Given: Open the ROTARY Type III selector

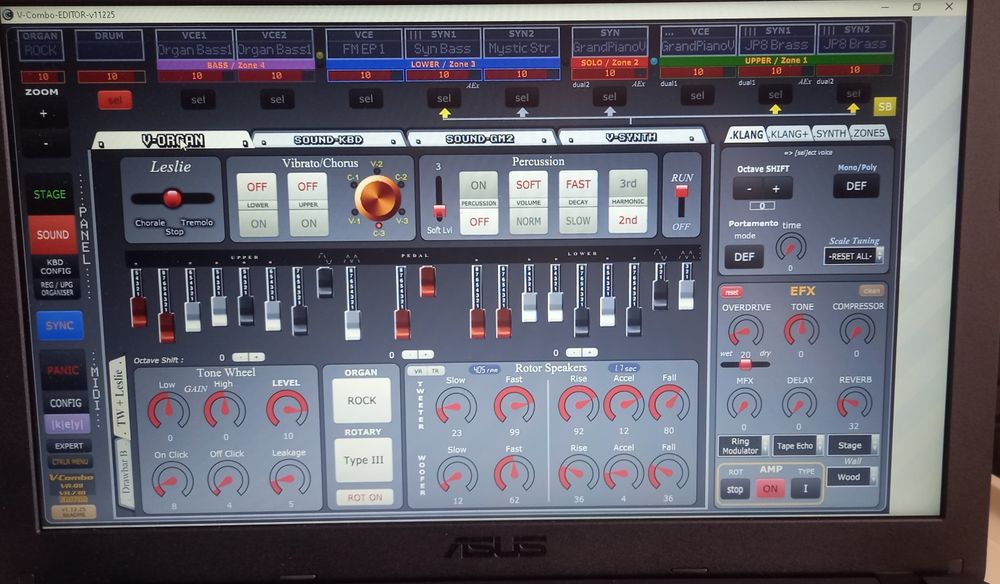Looking at the screenshot, I should click(x=364, y=460).
